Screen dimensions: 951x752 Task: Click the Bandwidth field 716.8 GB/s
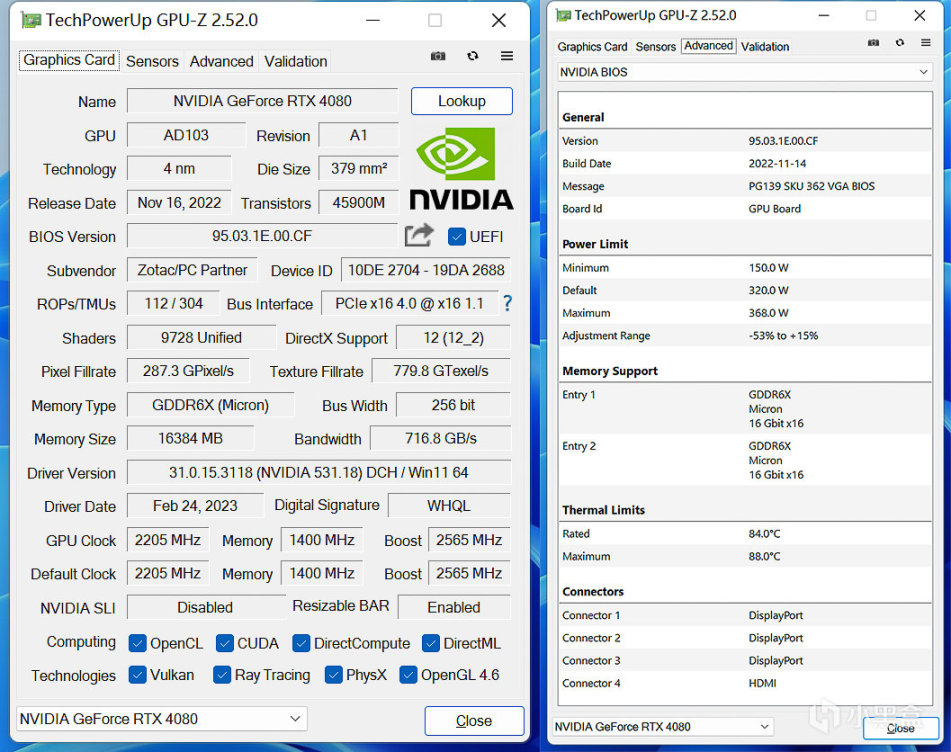tap(440, 438)
